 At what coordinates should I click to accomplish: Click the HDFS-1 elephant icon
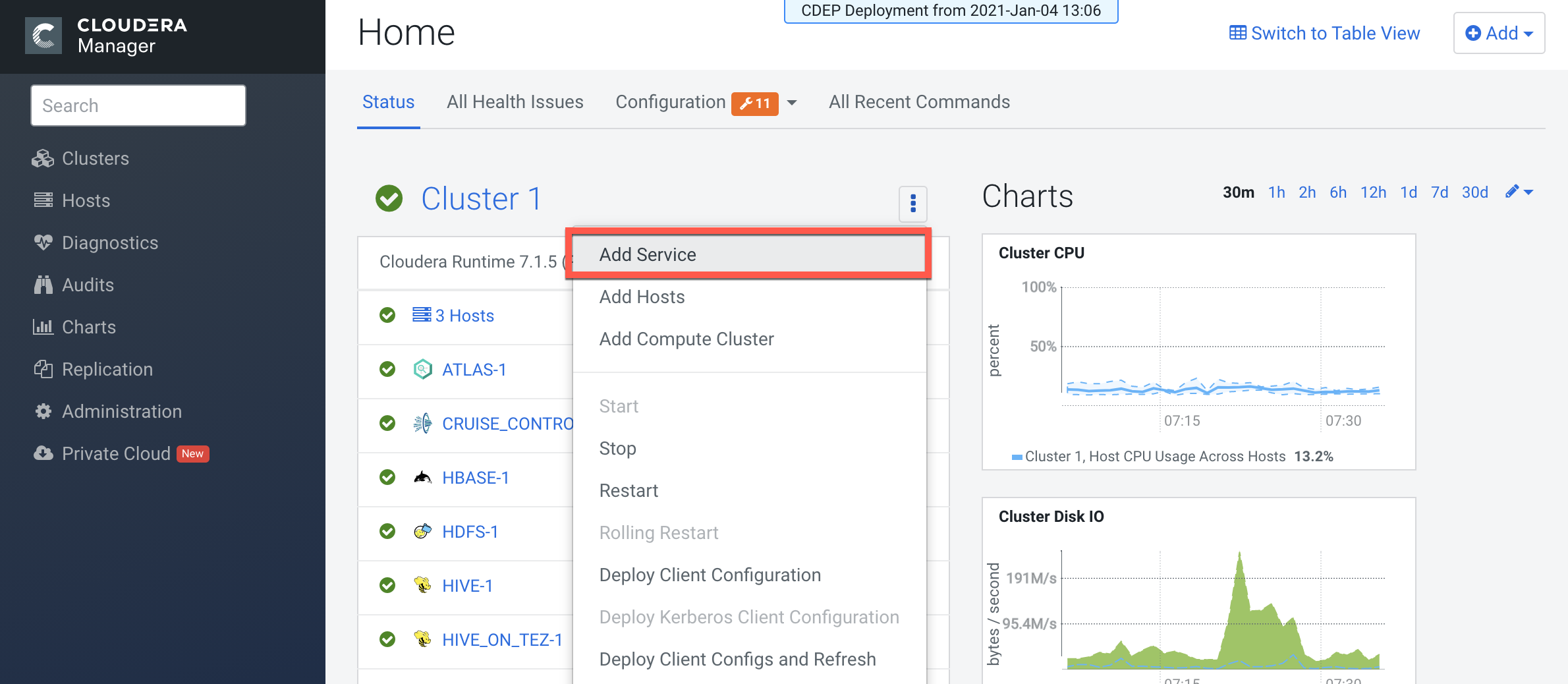423,531
